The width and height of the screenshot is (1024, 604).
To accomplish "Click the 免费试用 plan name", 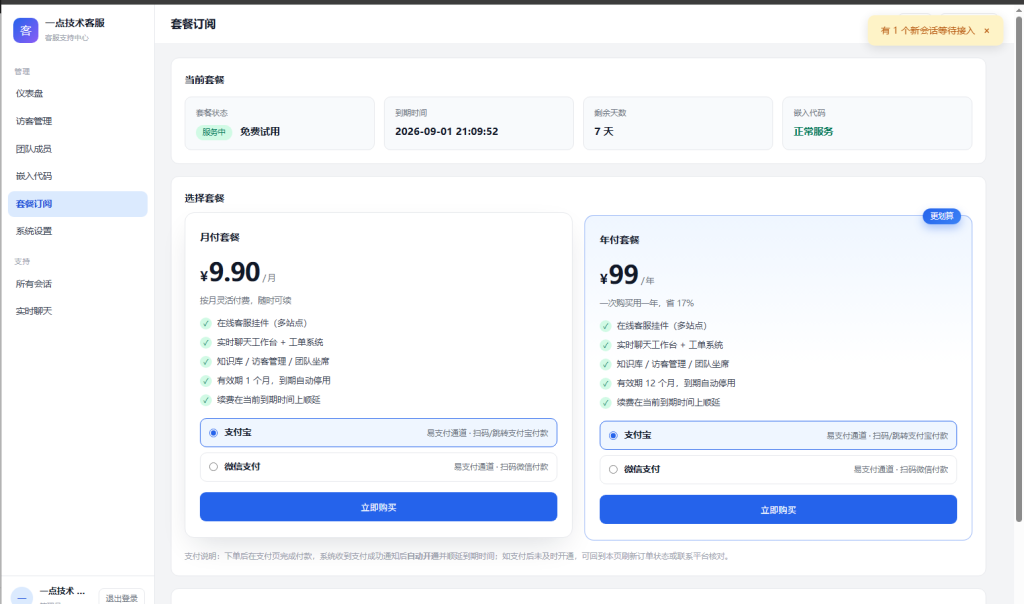I will 260,131.
